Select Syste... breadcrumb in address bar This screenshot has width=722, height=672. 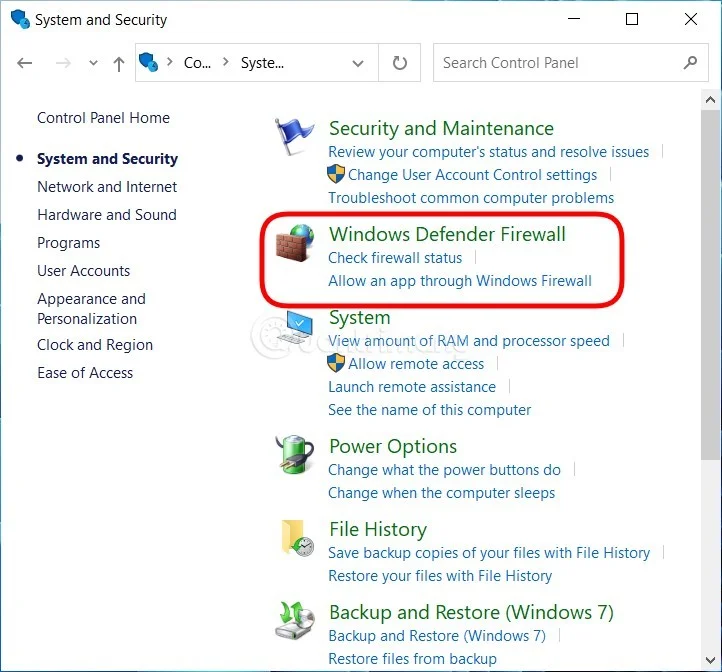[x=262, y=63]
